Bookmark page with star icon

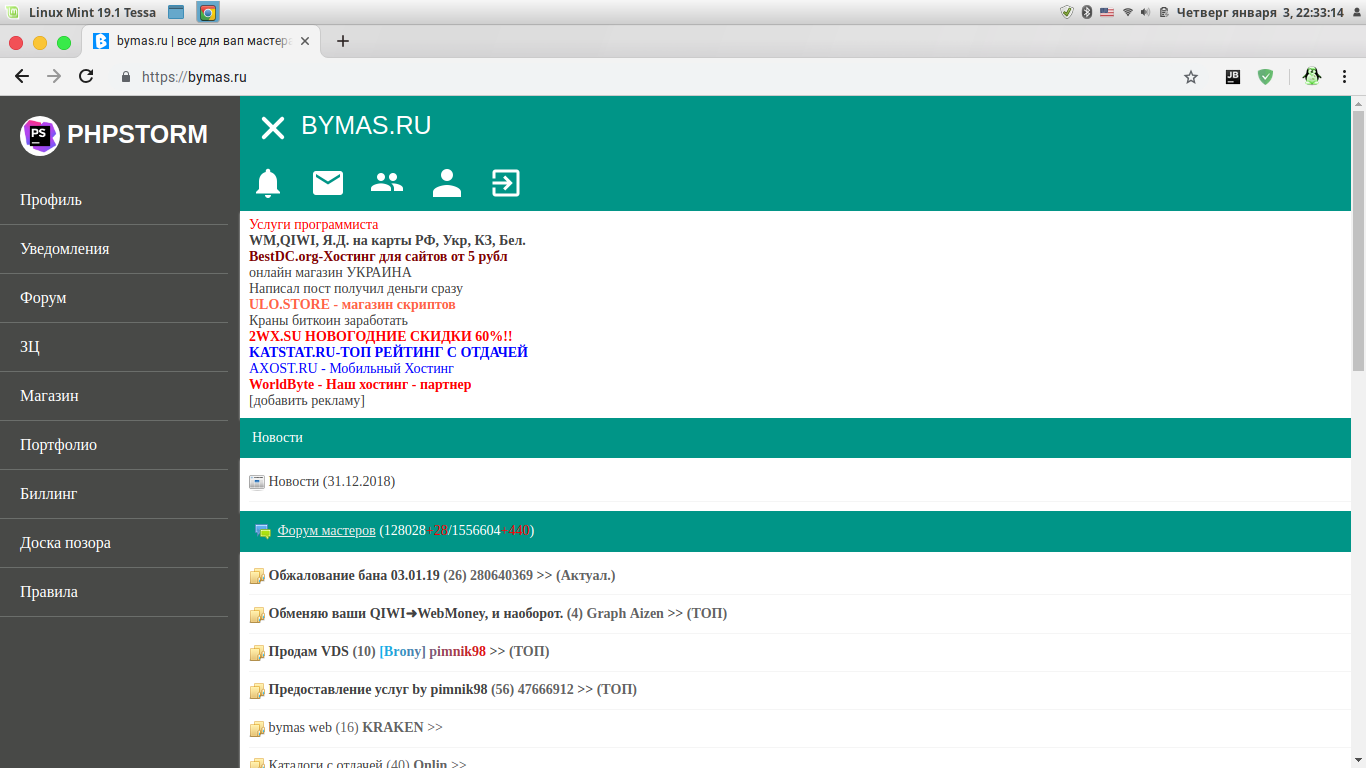pyautogui.click(x=1190, y=77)
